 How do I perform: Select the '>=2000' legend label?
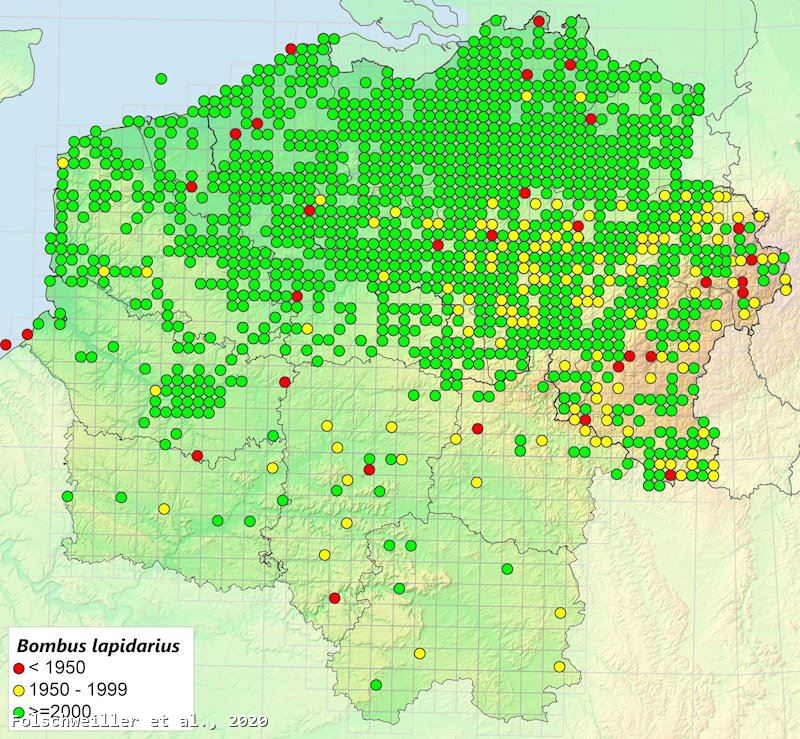click(x=60, y=711)
